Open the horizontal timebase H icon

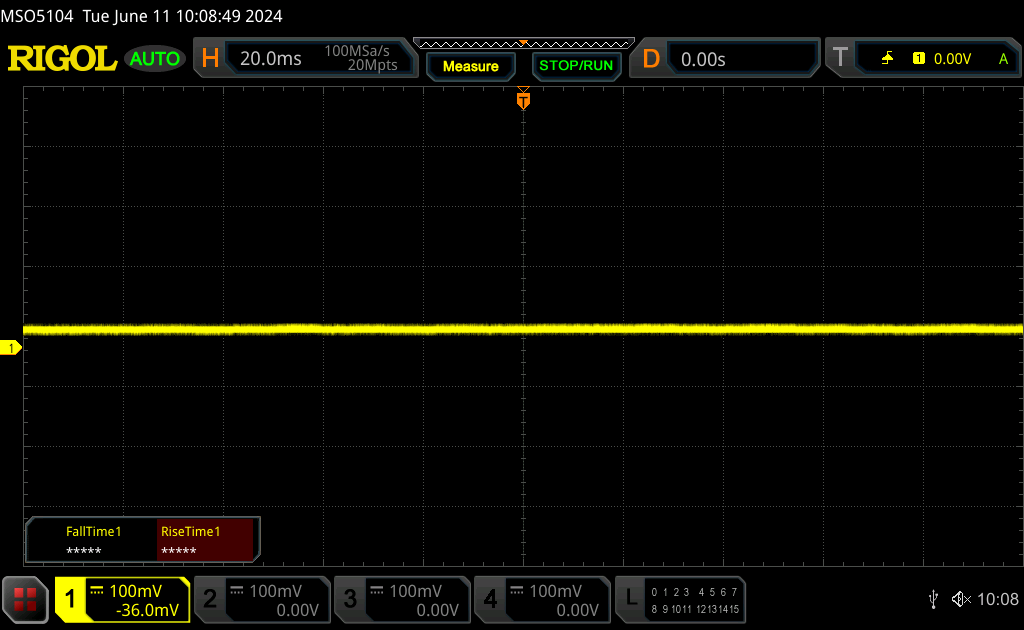click(210, 59)
